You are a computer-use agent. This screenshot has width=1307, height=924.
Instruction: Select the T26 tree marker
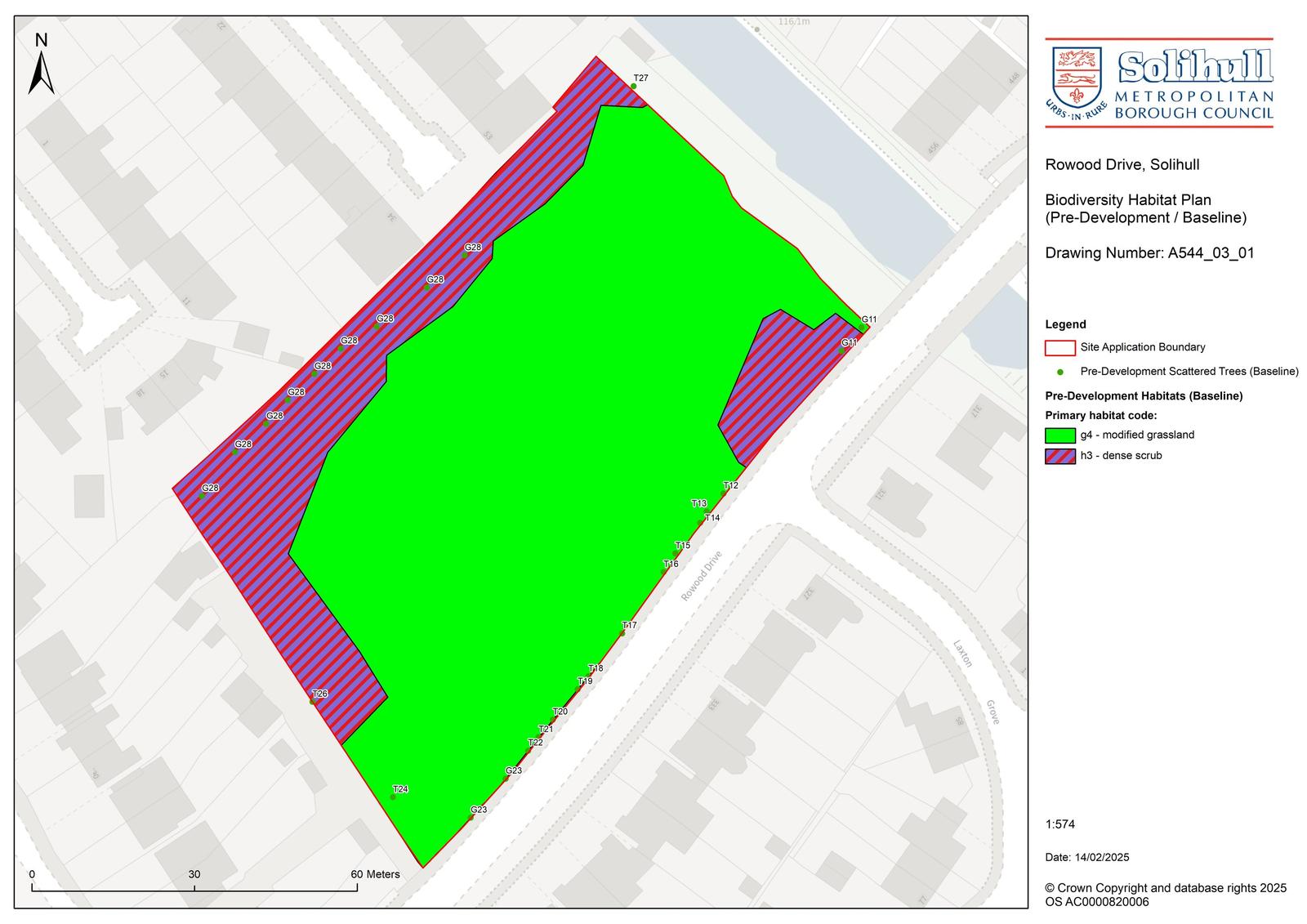point(313,701)
